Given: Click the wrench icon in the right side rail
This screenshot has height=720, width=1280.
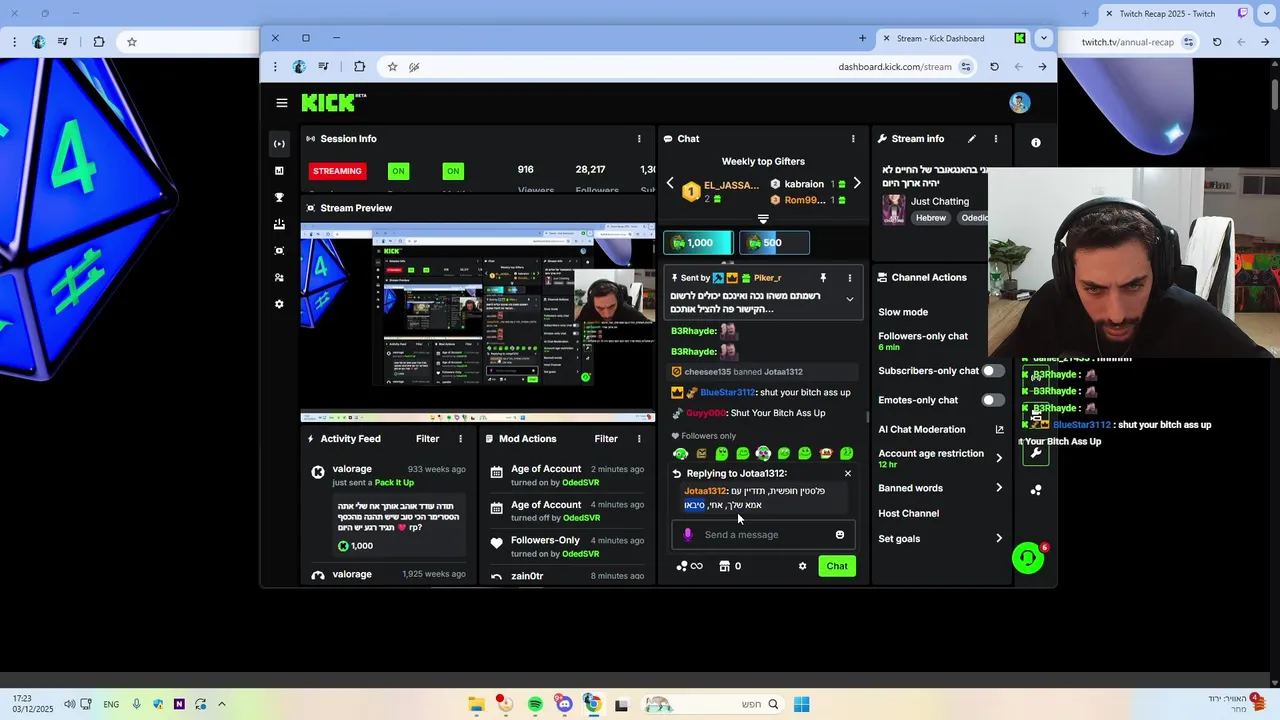Looking at the screenshot, I should click(x=1036, y=453).
